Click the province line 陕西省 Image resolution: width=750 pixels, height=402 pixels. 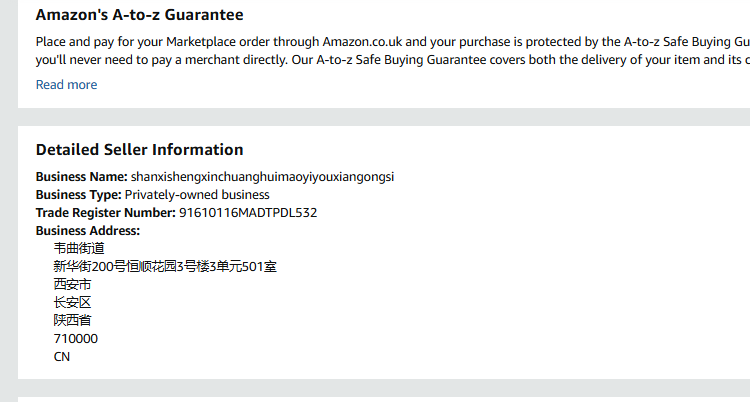[x=72, y=321]
